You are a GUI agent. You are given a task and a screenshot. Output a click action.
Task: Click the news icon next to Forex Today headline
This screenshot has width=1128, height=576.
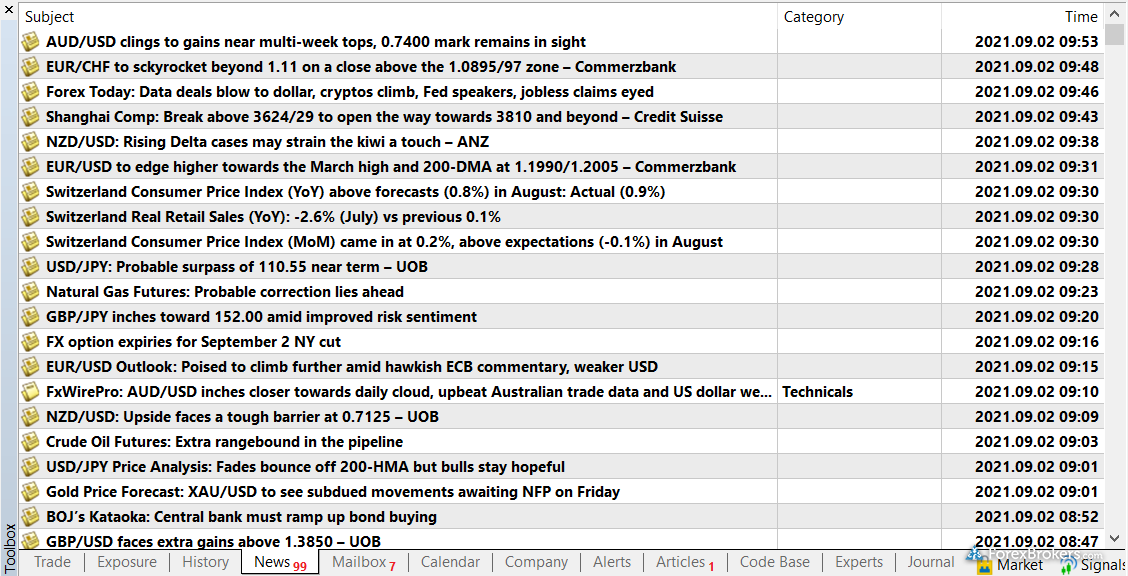31,92
